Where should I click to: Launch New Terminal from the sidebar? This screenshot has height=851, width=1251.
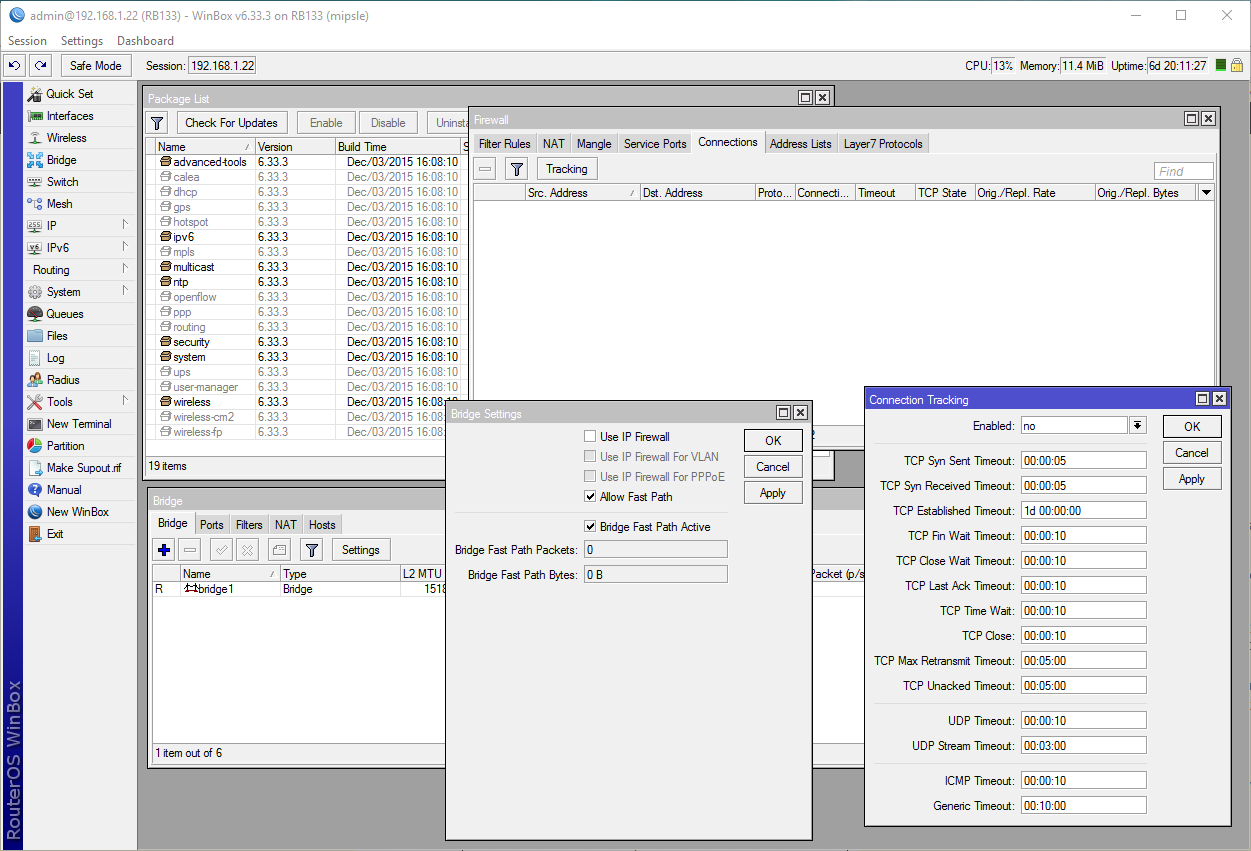[79, 424]
